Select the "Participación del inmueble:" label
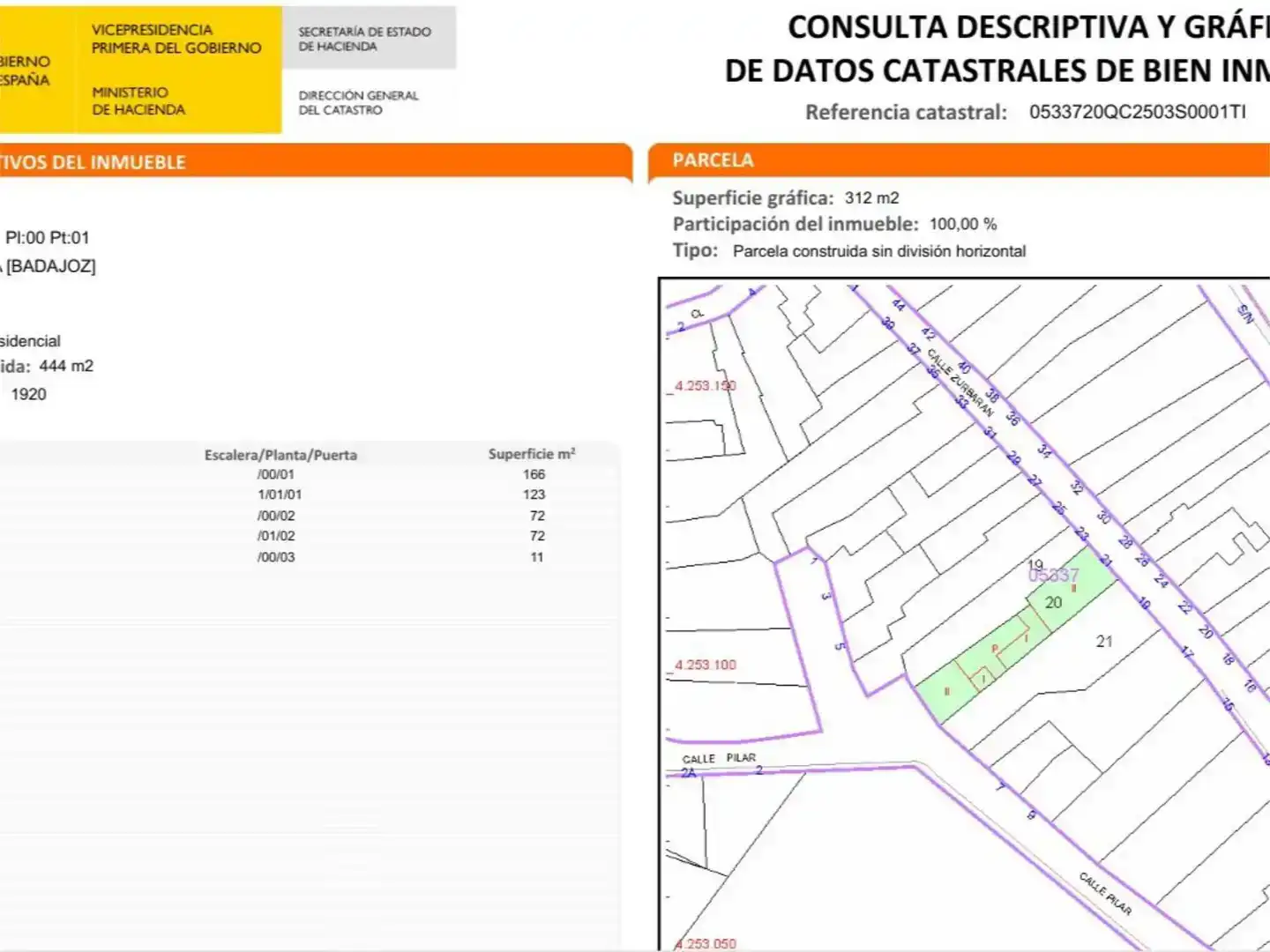The width and height of the screenshot is (1270, 952). pos(796,224)
